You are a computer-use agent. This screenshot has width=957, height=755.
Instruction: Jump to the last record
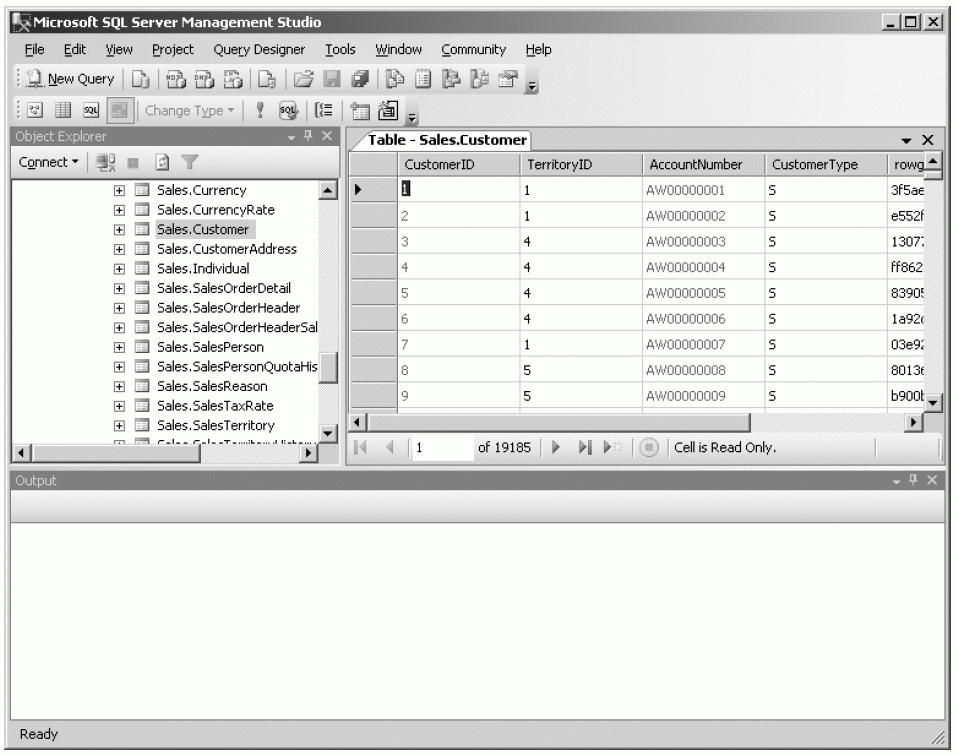pyautogui.click(x=585, y=447)
